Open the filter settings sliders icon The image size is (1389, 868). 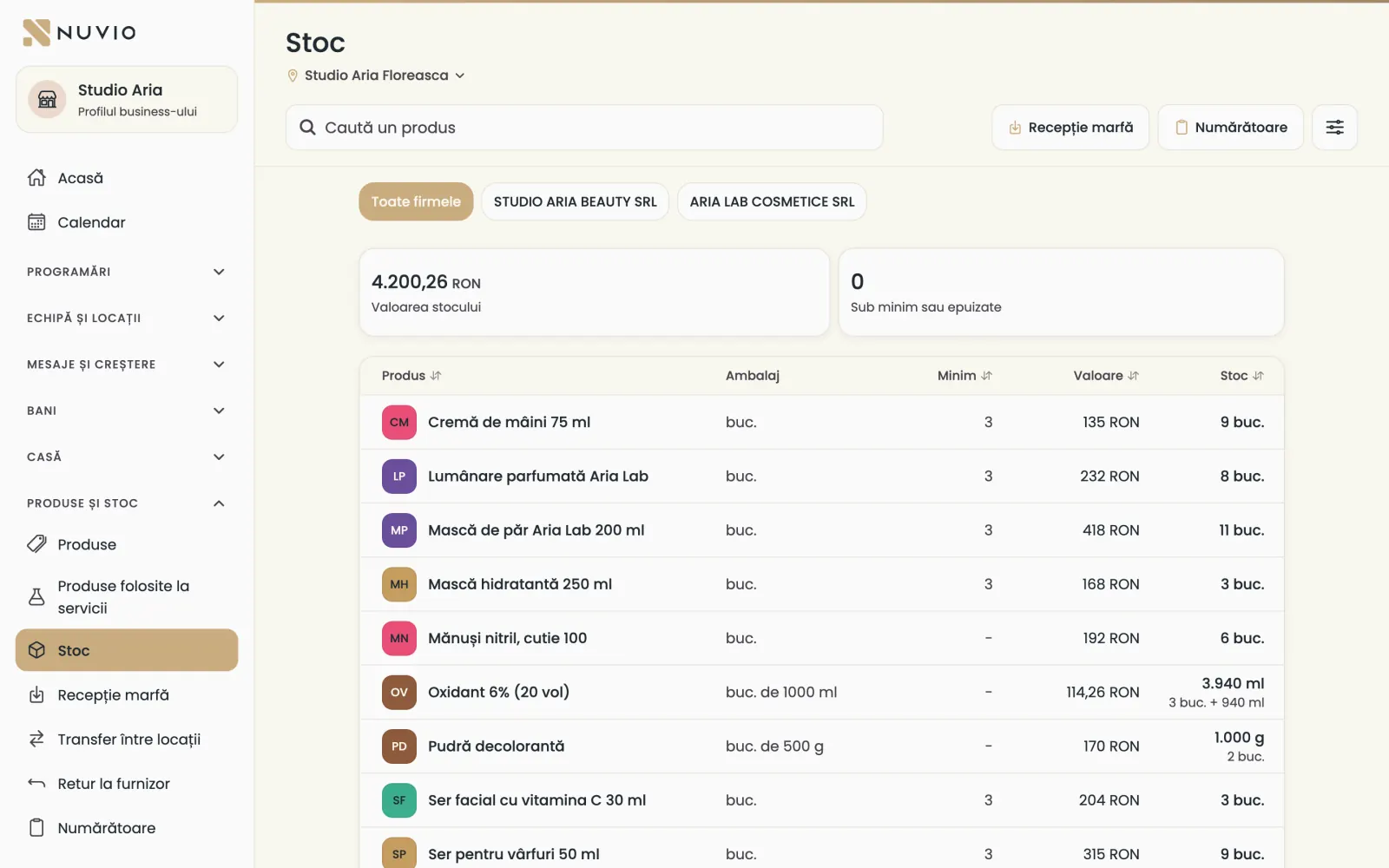pos(1334,128)
